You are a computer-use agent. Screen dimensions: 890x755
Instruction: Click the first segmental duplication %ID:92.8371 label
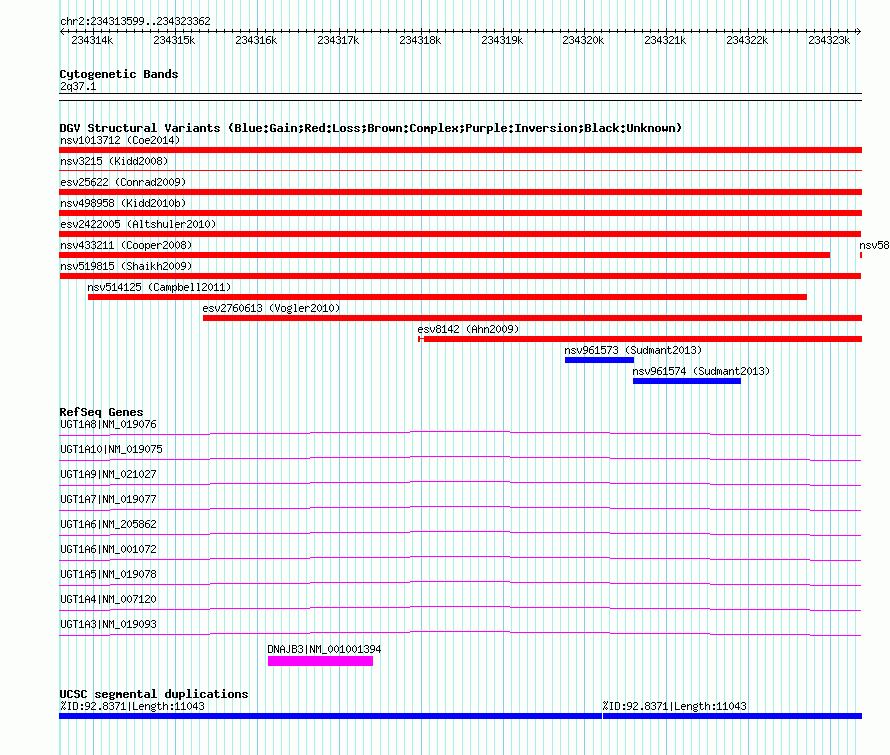pyautogui.click(x=132, y=706)
